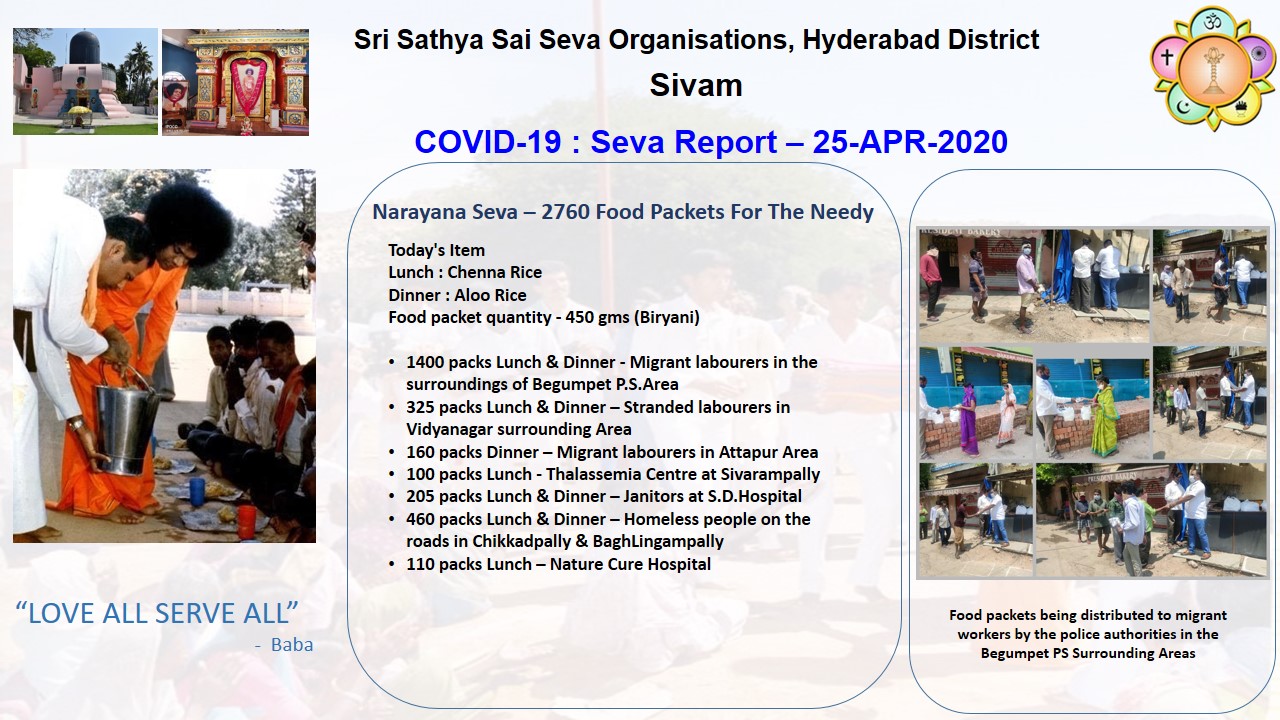Select the "110 packs Lunch – Nature Cure Hospital" bullet

tap(550, 564)
